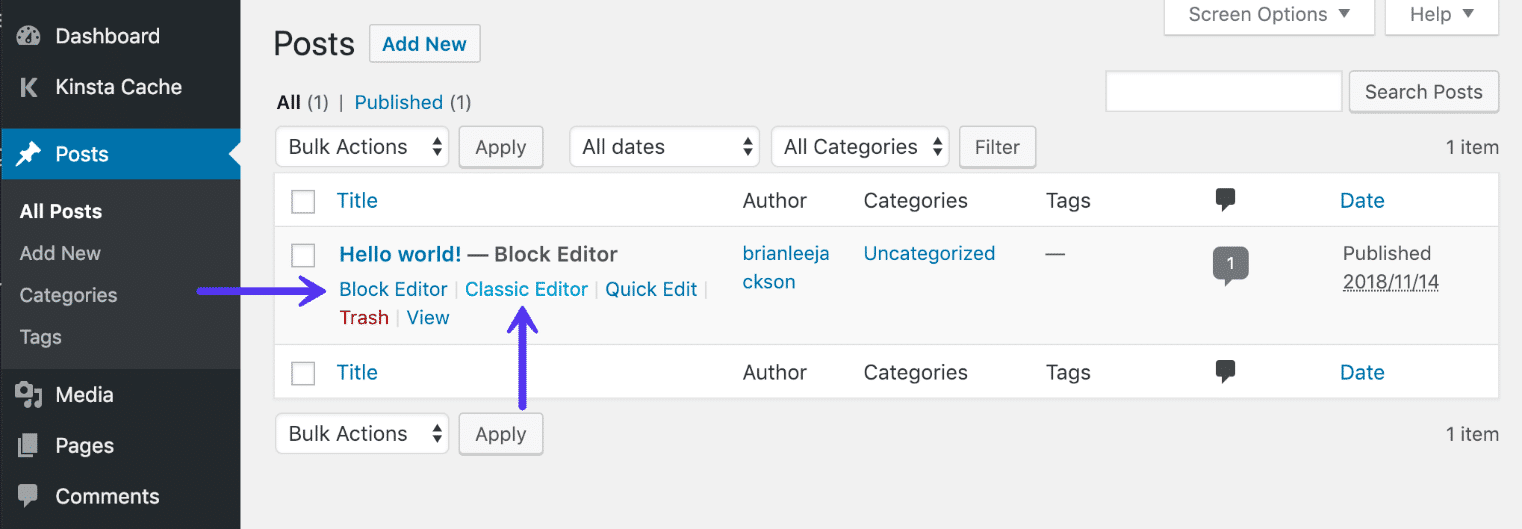This screenshot has width=1522, height=529.
Task: Tick the select-all checkbox in table header
Action: coord(303,202)
